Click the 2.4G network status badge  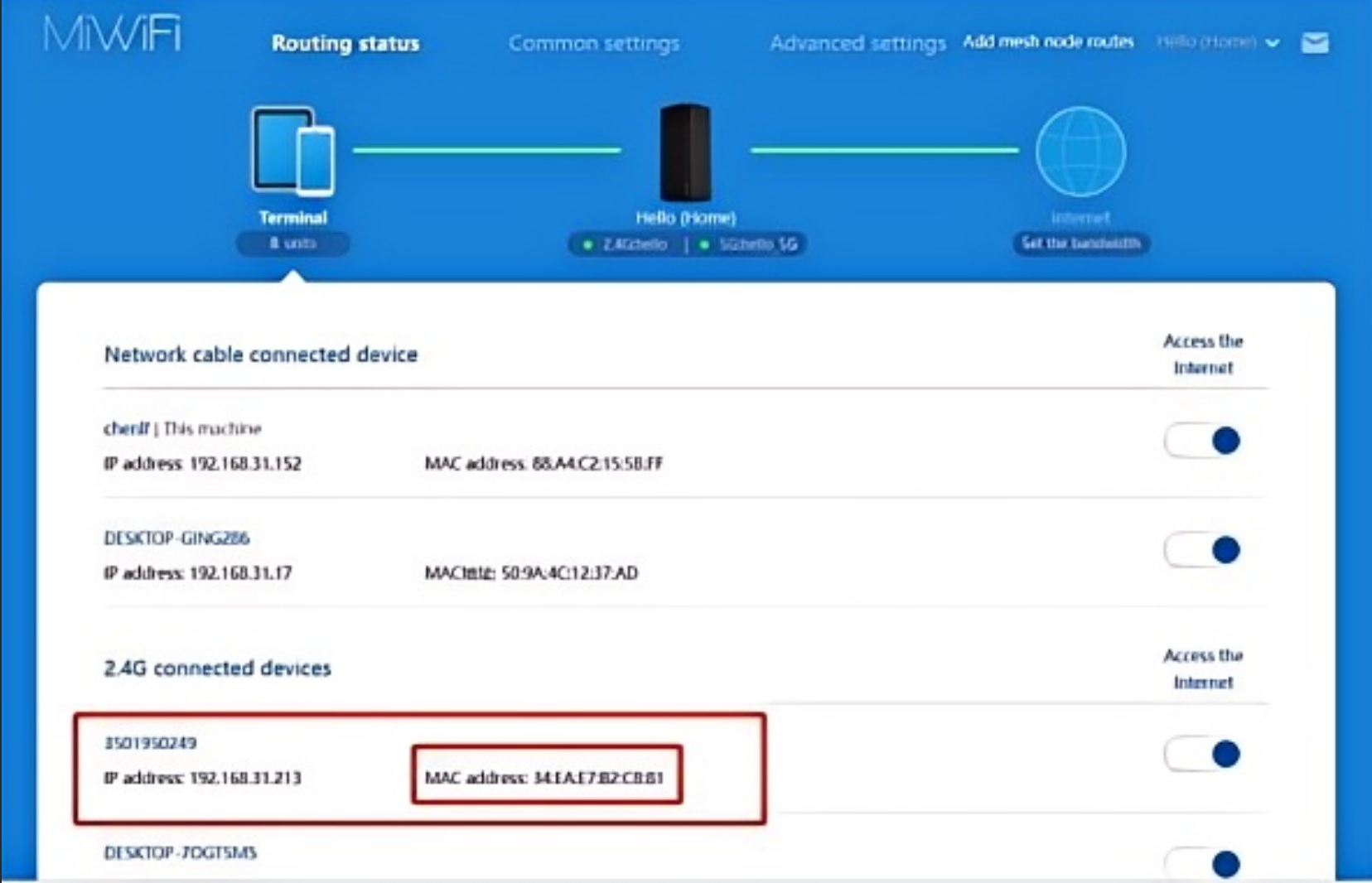tap(627, 244)
